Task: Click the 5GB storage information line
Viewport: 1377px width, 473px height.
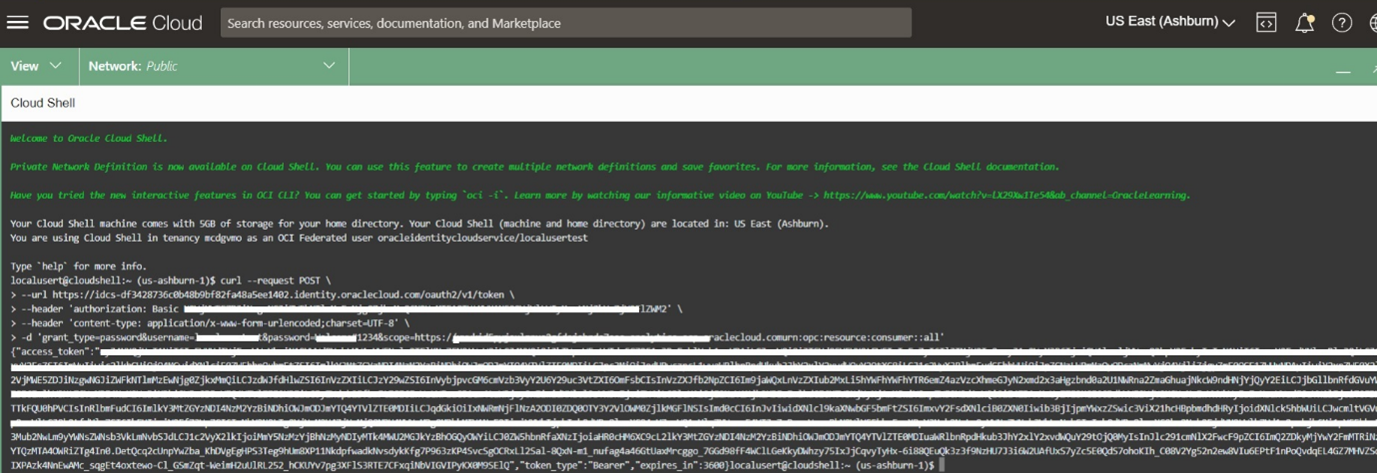Action: pyautogui.click(x=419, y=224)
